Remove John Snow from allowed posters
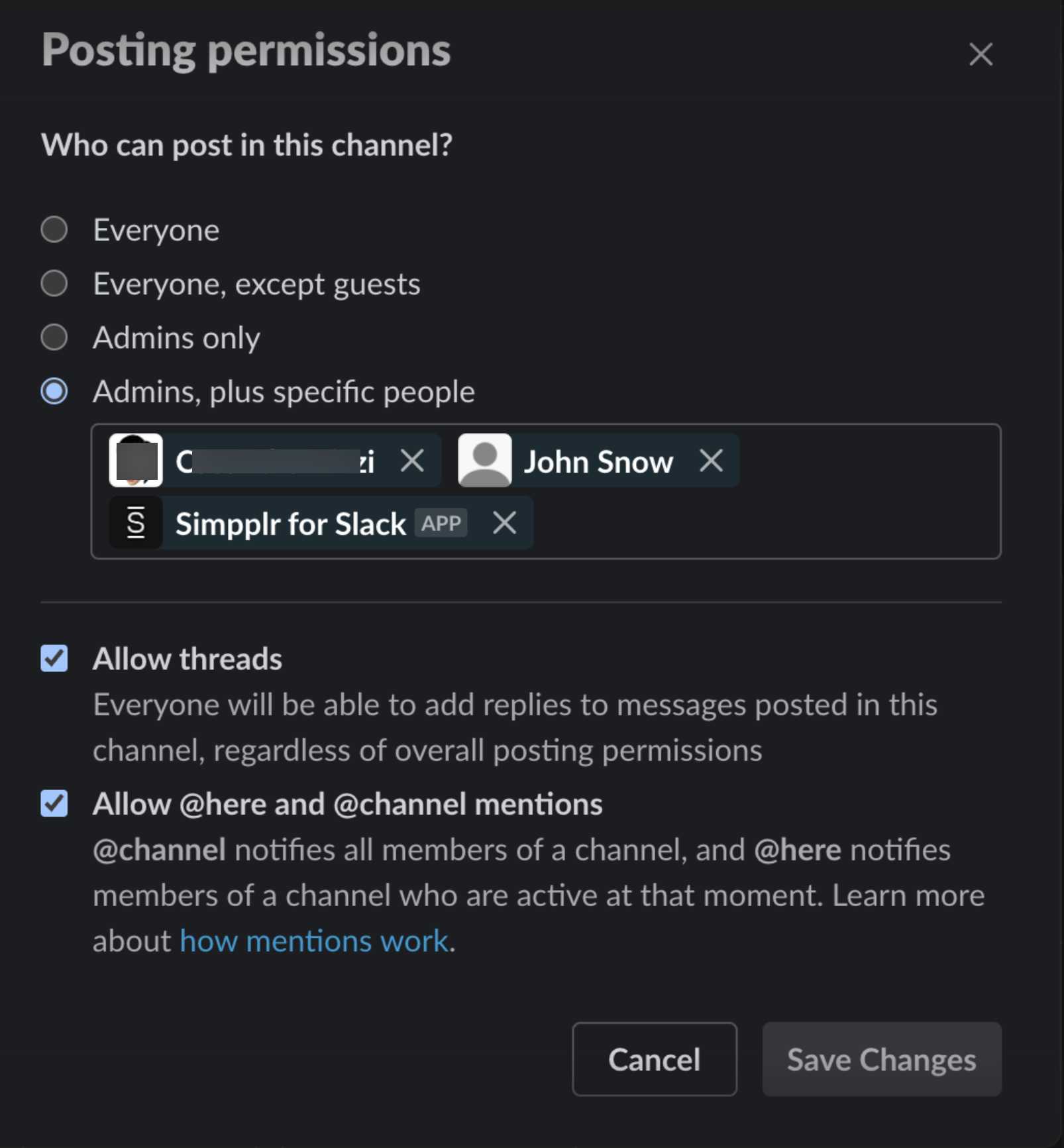The image size is (1064, 1148). click(x=712, y=461)
